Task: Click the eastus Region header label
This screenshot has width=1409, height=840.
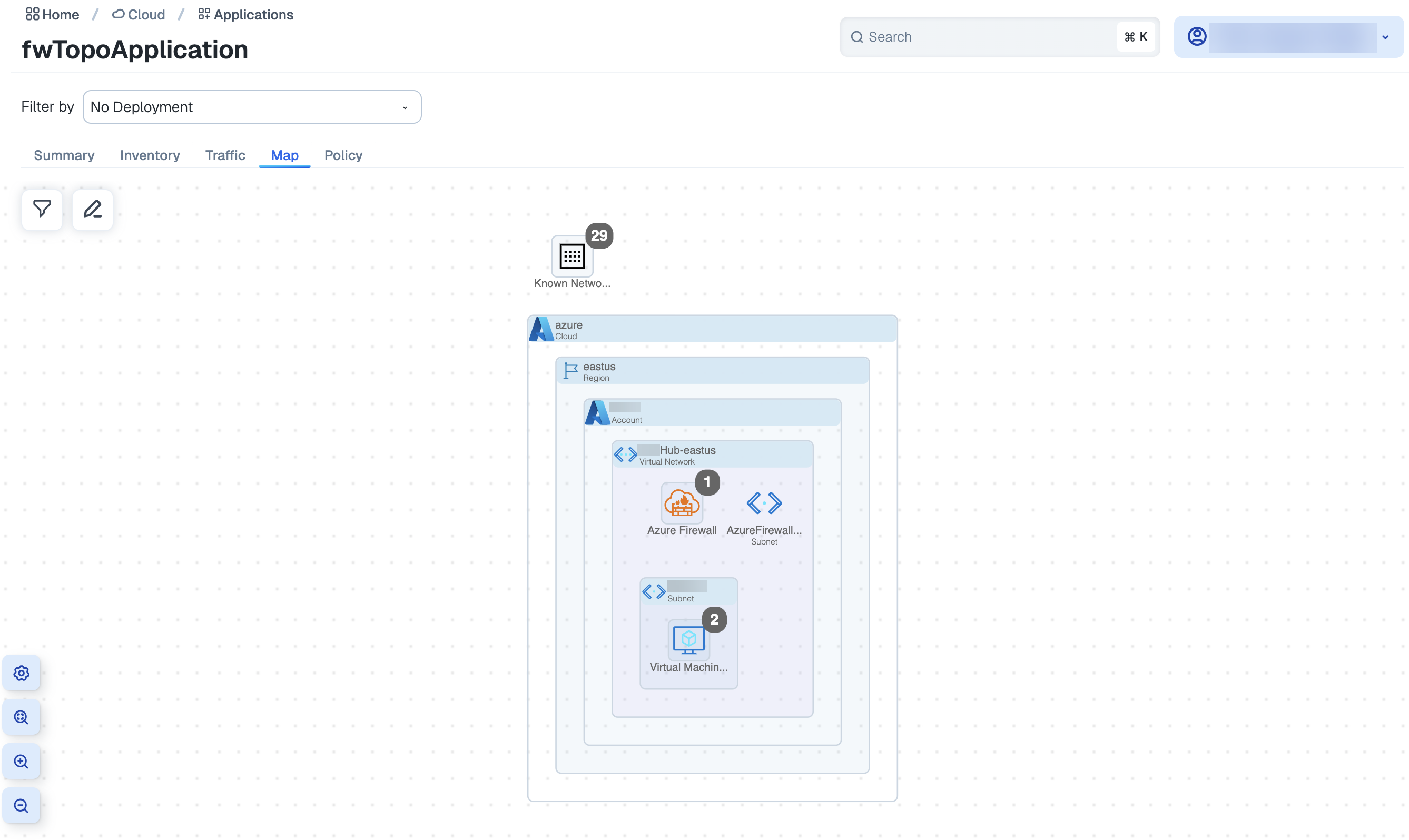Action: 599,366
